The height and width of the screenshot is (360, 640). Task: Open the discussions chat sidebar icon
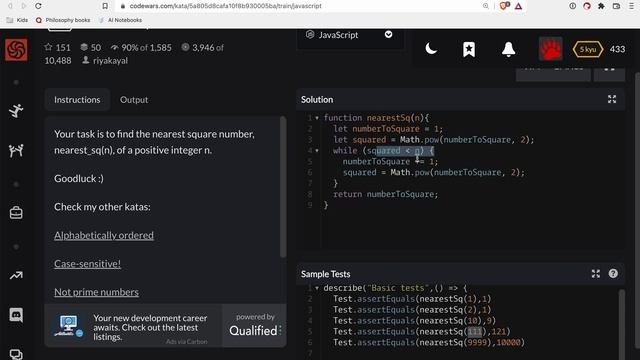[16, 354]
